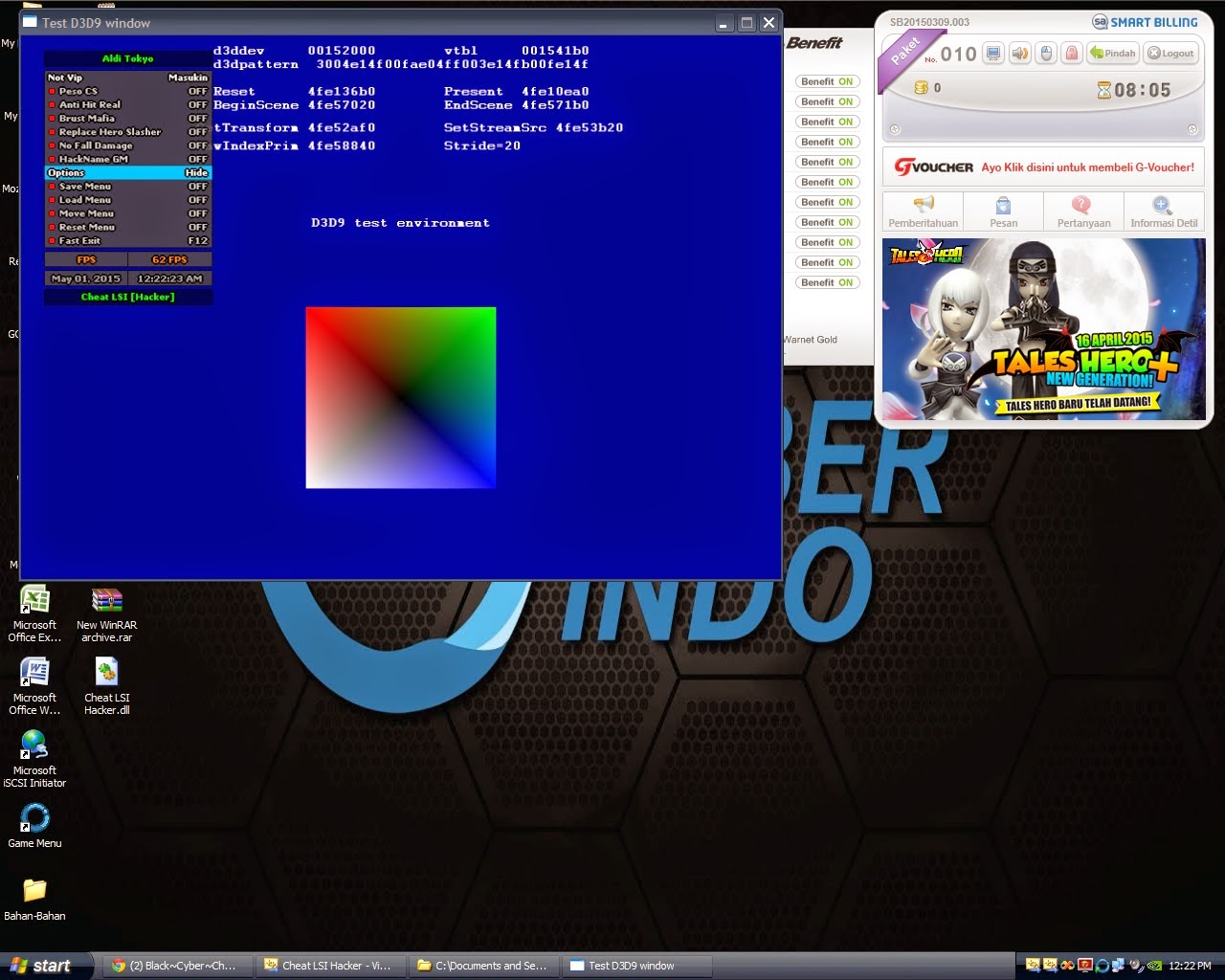The height and width of the screenshot is (980, 1225).
Task: Open Microsoft Office Excel desktop shortcut
Action: point(34,614)
